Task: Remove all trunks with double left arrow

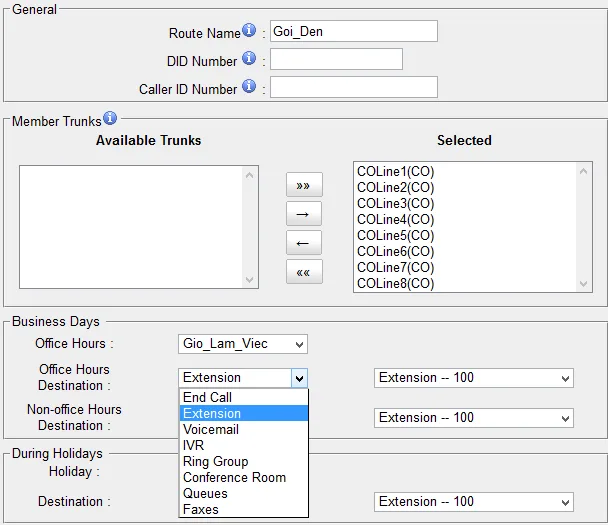Action: pos(304,272)
